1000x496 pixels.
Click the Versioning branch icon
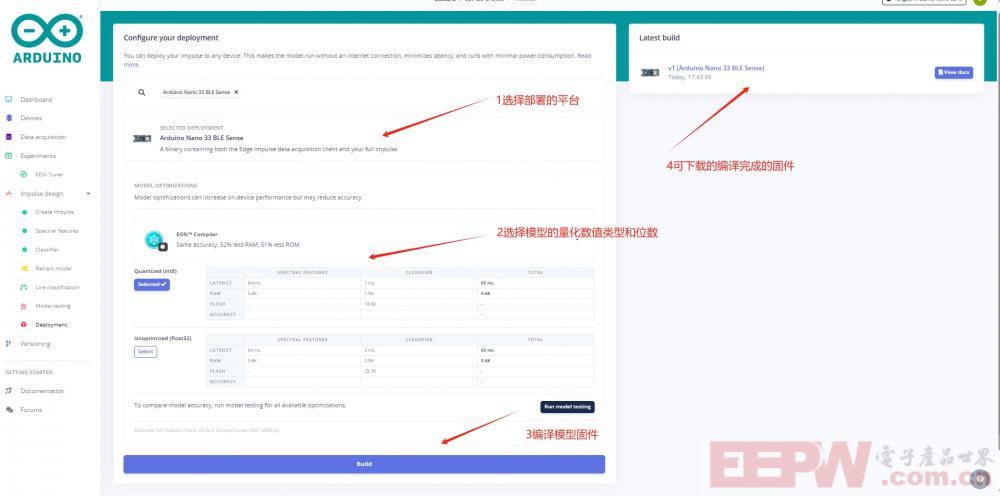click(8, 344)
